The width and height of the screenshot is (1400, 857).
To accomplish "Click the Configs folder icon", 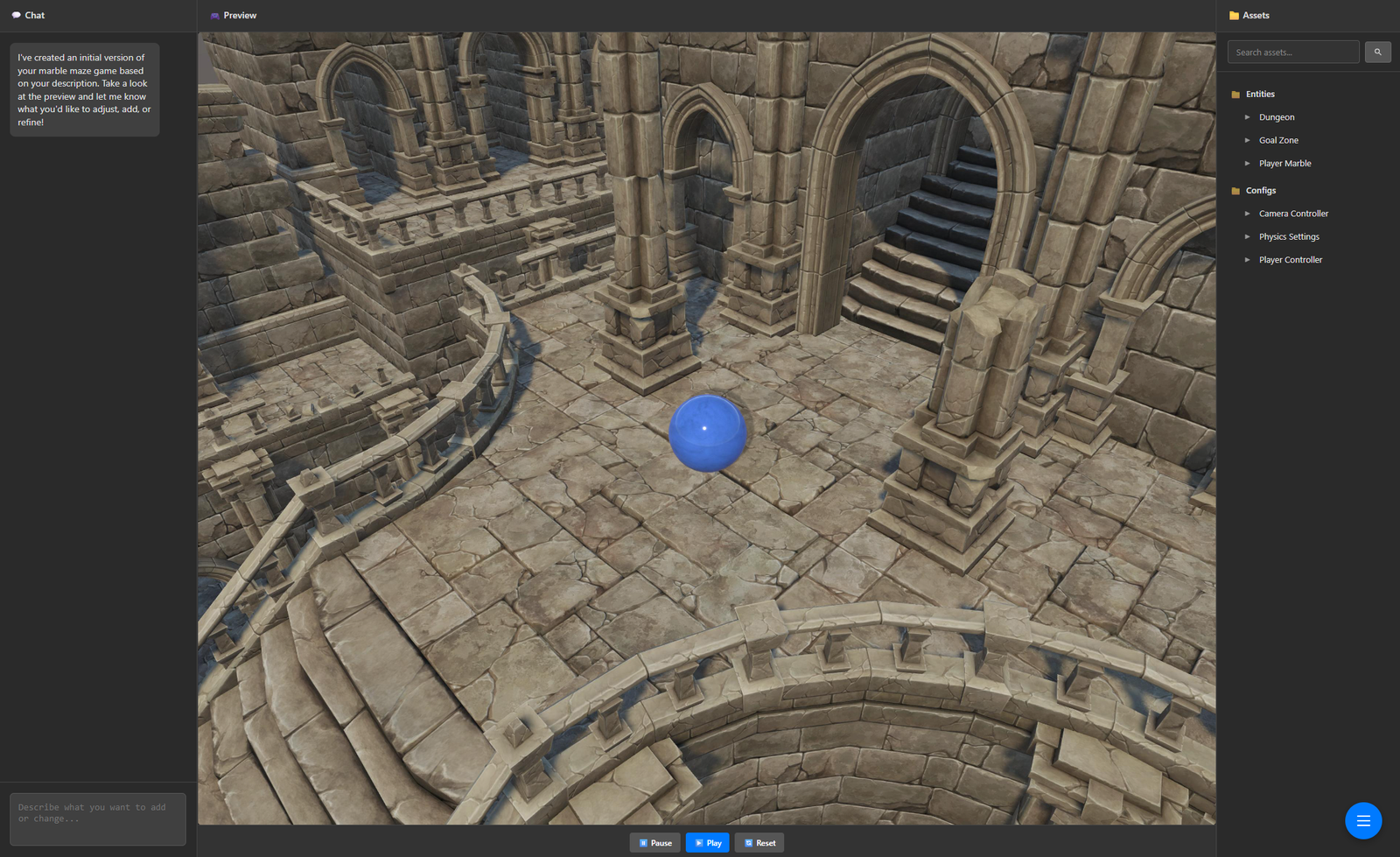I will click(x=1235, y=191).
